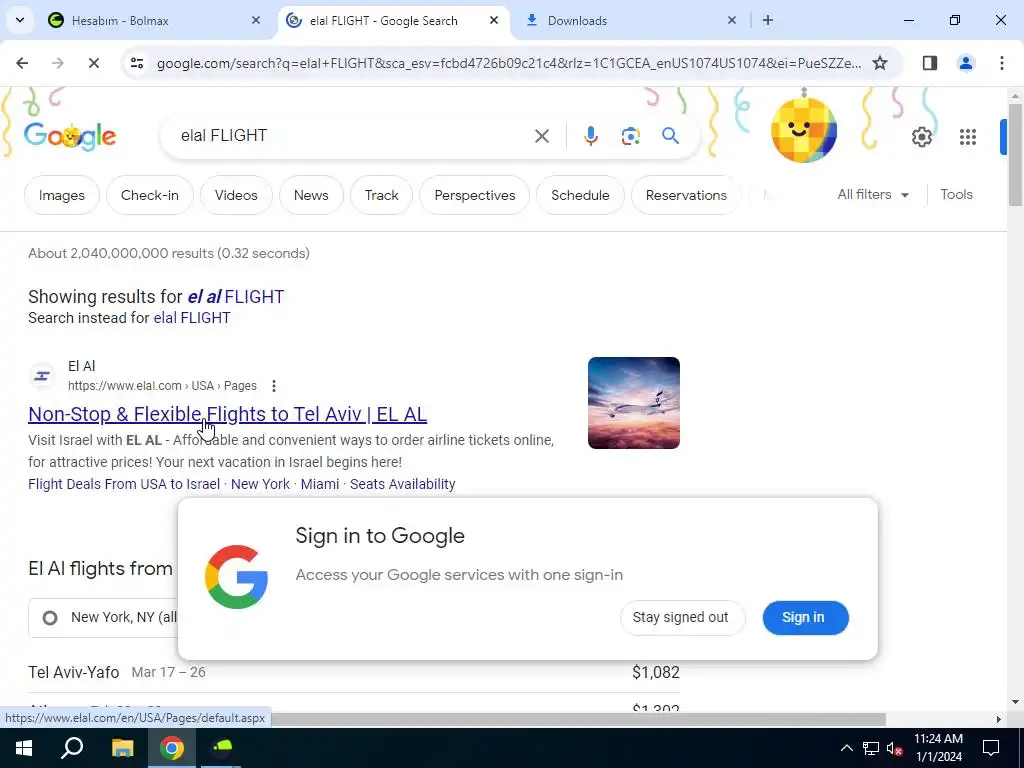Screen dimensions: 1024x768
Task: Close the elal FLIGHT Google Search tab
Action: 494,20
